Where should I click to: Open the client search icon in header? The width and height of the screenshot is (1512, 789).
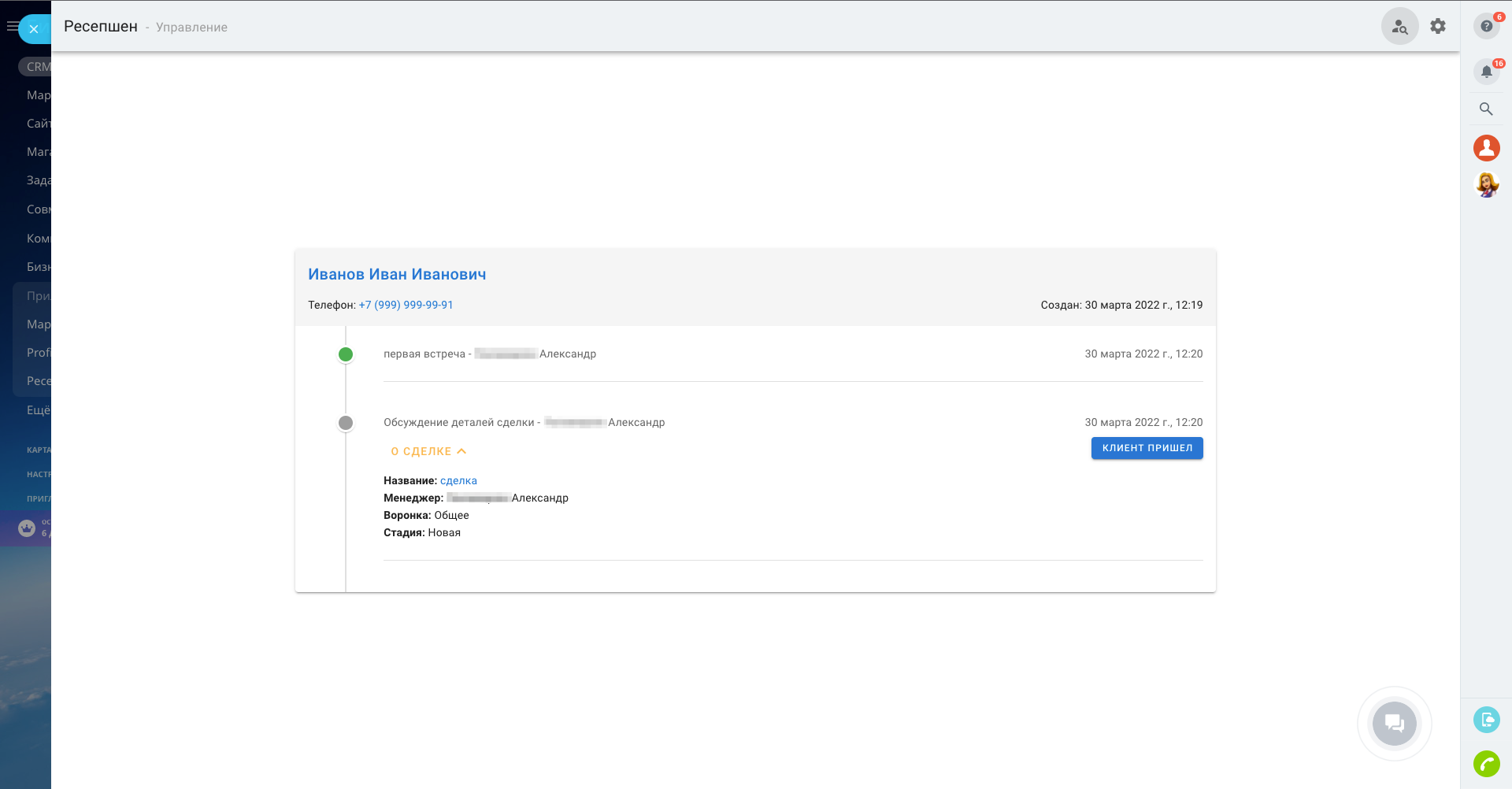[1399, 27]
